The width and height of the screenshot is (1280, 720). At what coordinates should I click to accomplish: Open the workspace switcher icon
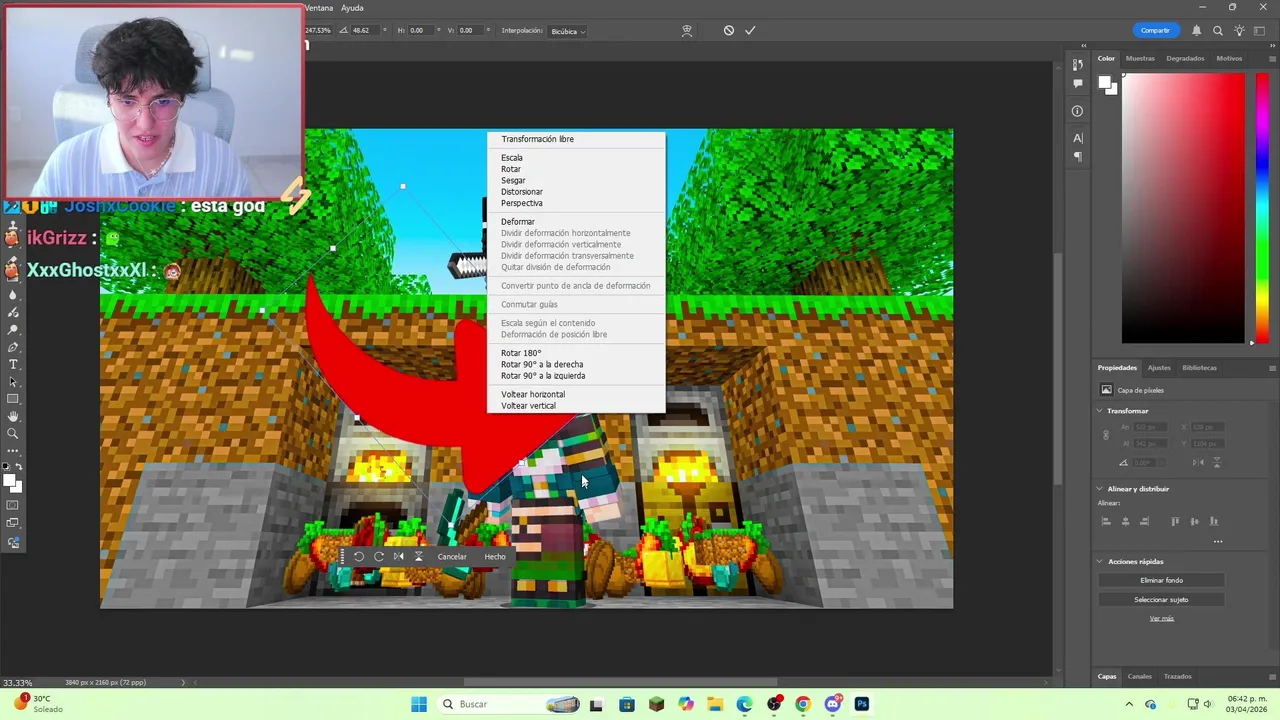(x=1261, y=30)
